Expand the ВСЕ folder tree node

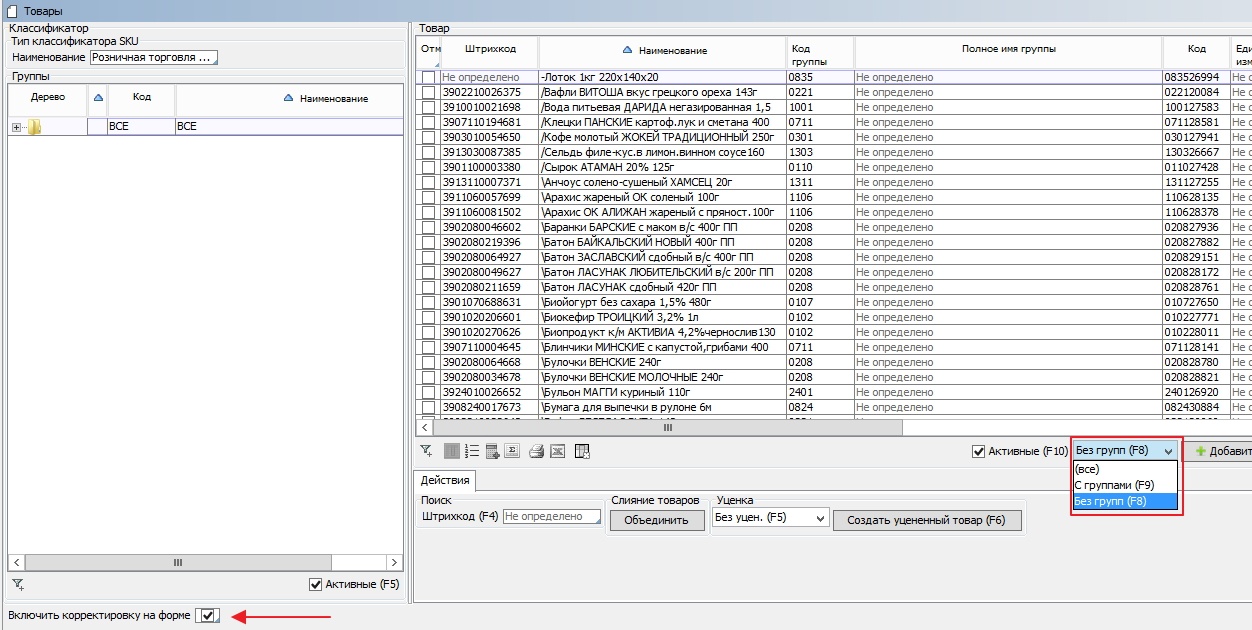16,127
